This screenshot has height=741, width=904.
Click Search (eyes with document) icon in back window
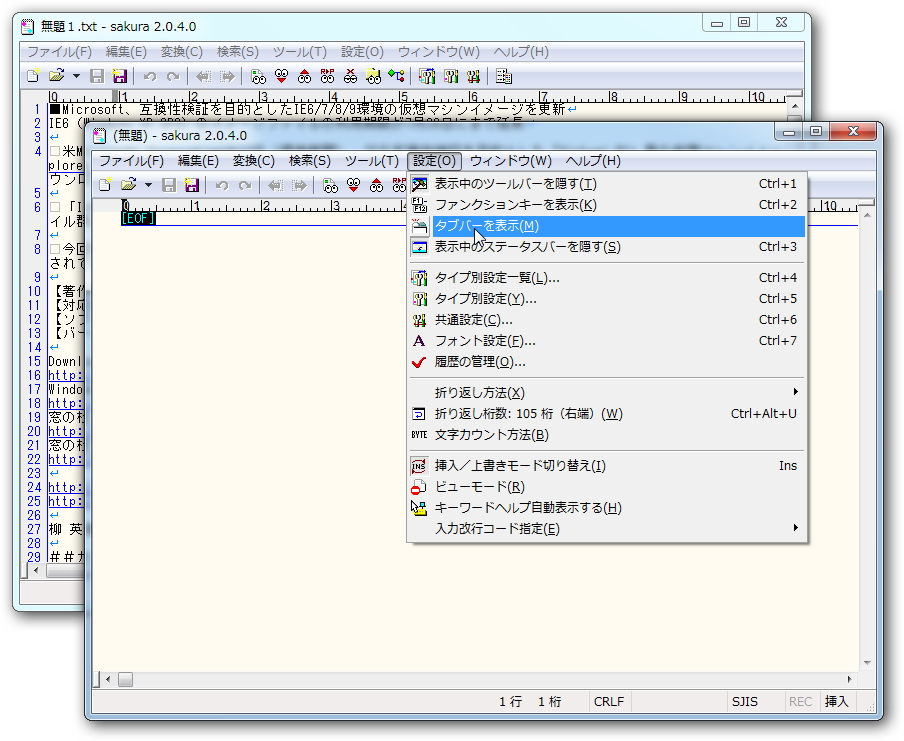(258, 76)
